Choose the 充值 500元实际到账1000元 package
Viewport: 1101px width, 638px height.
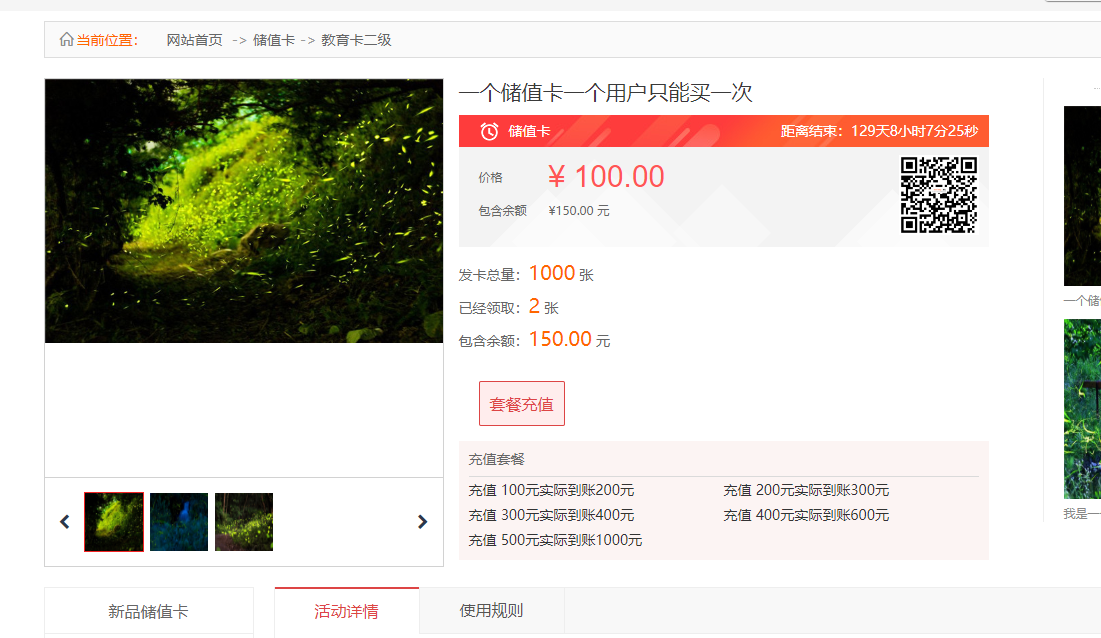tap(555, 540)
